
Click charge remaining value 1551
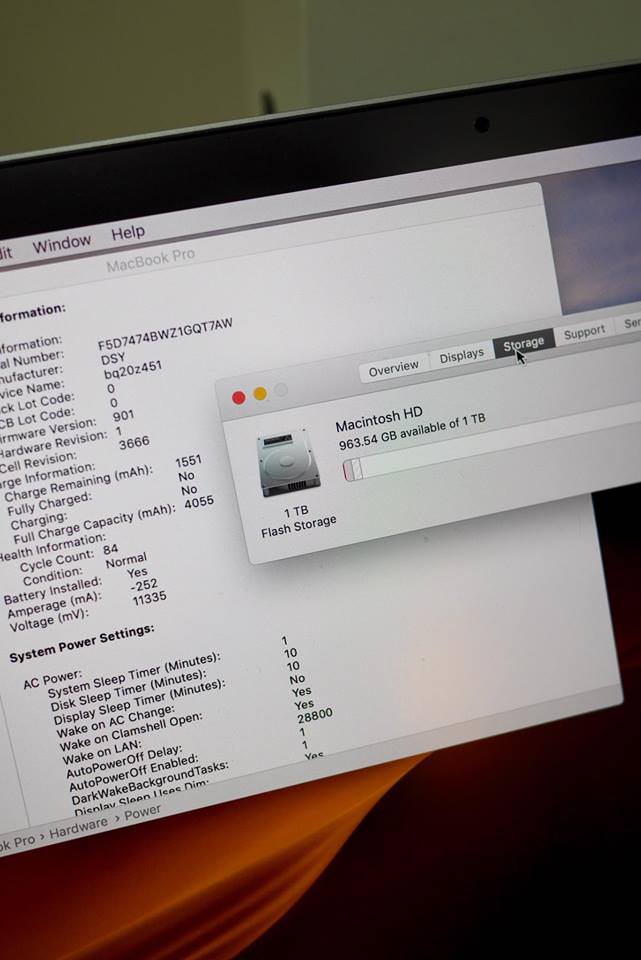click(x=189, y=461)
